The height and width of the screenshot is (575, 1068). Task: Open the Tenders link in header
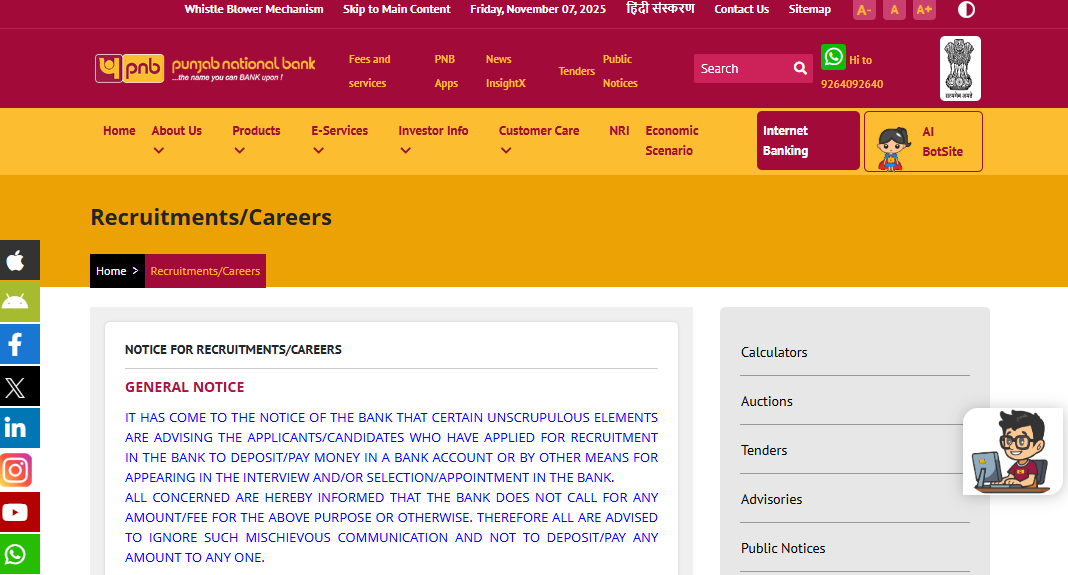tap(576, 71)
